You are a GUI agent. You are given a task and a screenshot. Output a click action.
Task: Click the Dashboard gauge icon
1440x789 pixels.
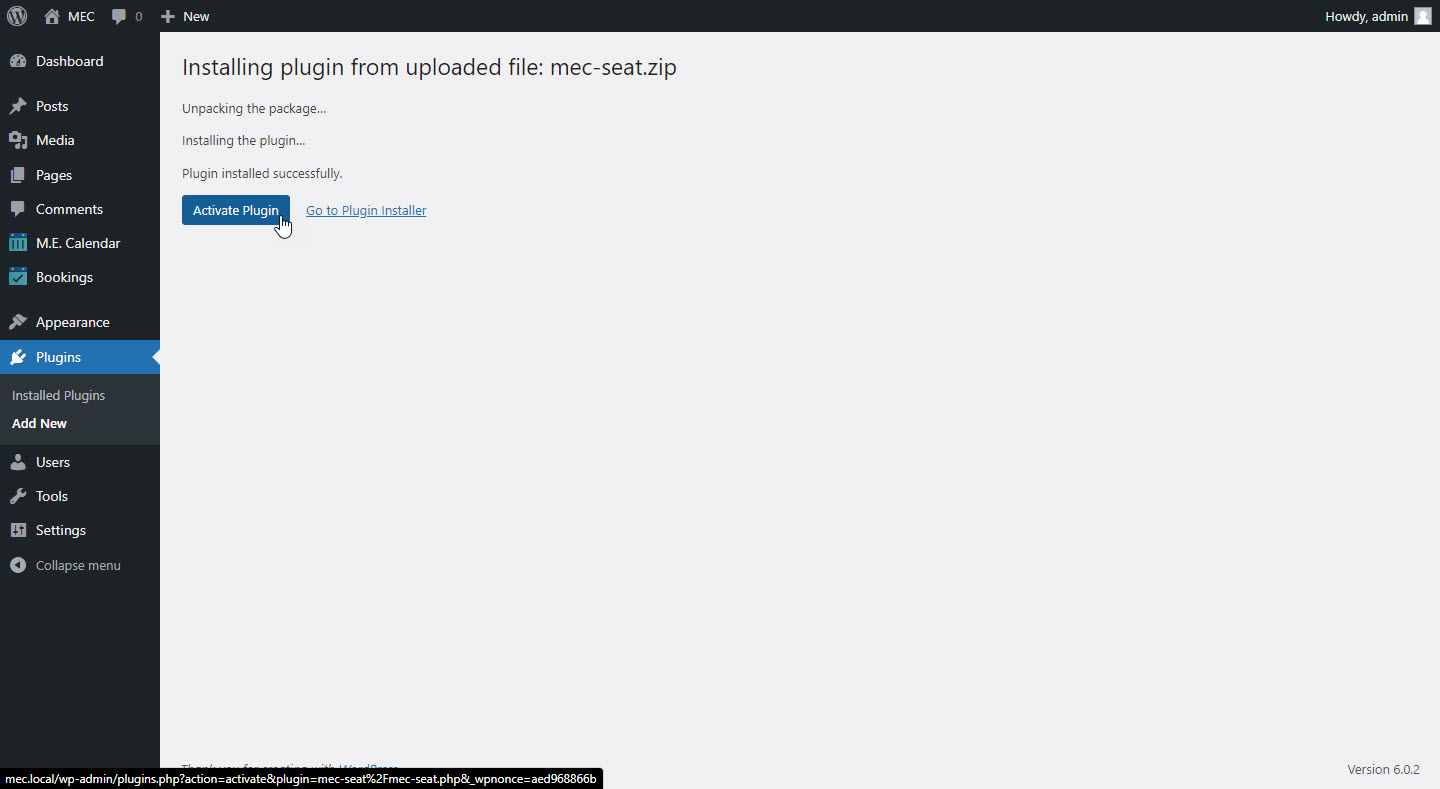(x=18, y=61)
